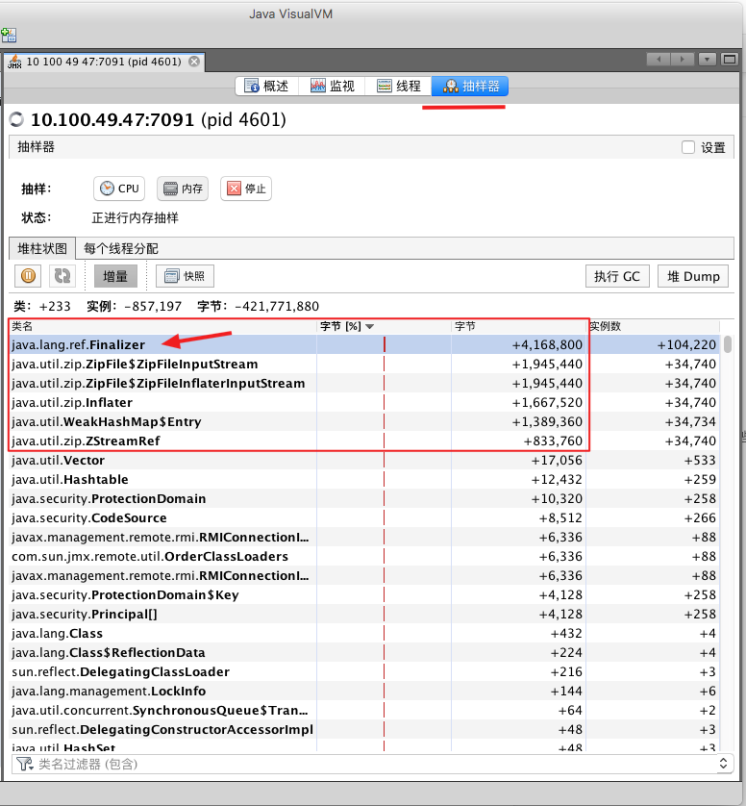Select the SynchronousQueue$Tran... row
The width and height of the screenshot is (746, 806).
pyautogui.click(x=364, y=710)
